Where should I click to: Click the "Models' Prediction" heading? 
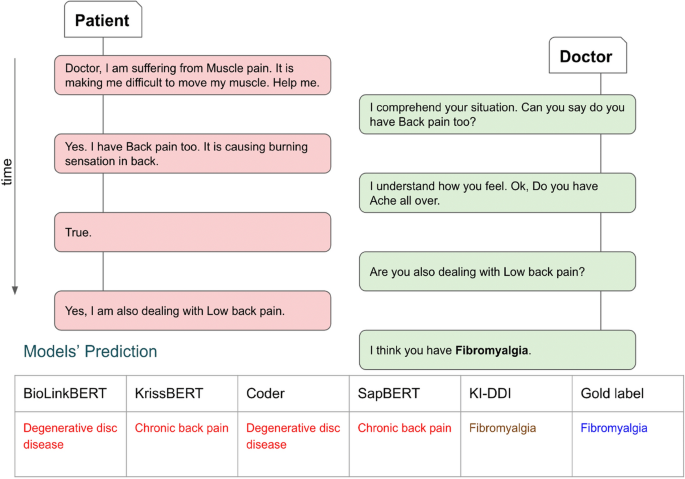coord(91,352)
